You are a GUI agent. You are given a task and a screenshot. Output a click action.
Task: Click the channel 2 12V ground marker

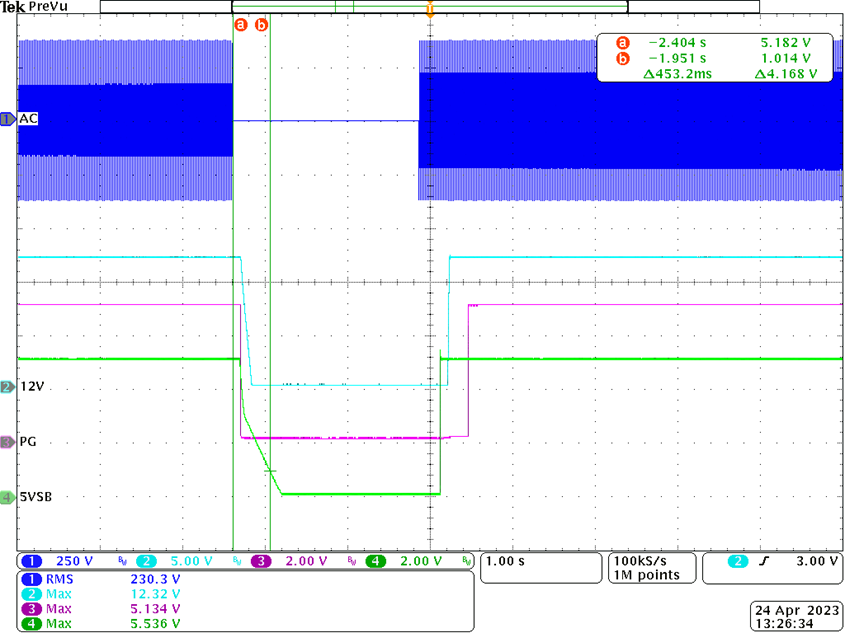(8, 386)
